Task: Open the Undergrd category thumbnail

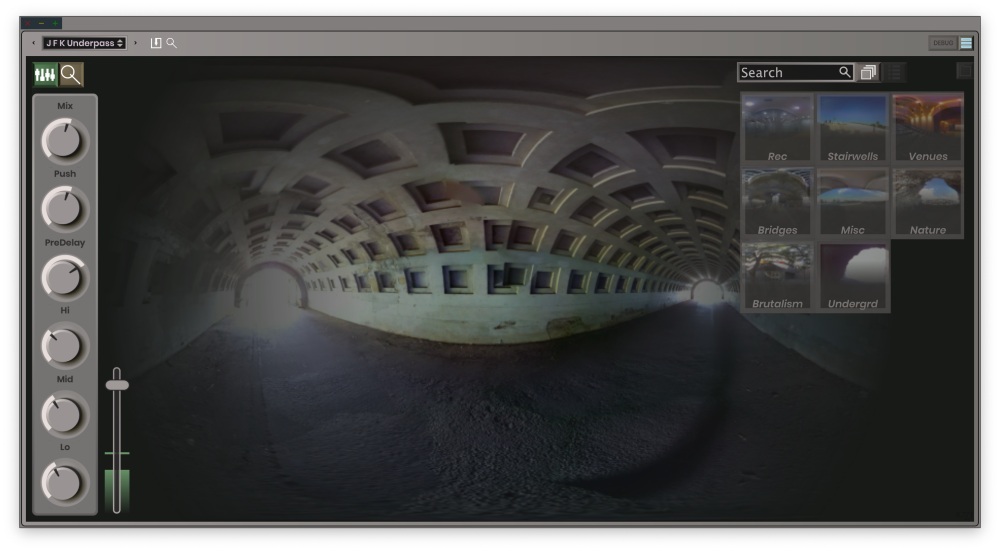Action: (853, 276)
